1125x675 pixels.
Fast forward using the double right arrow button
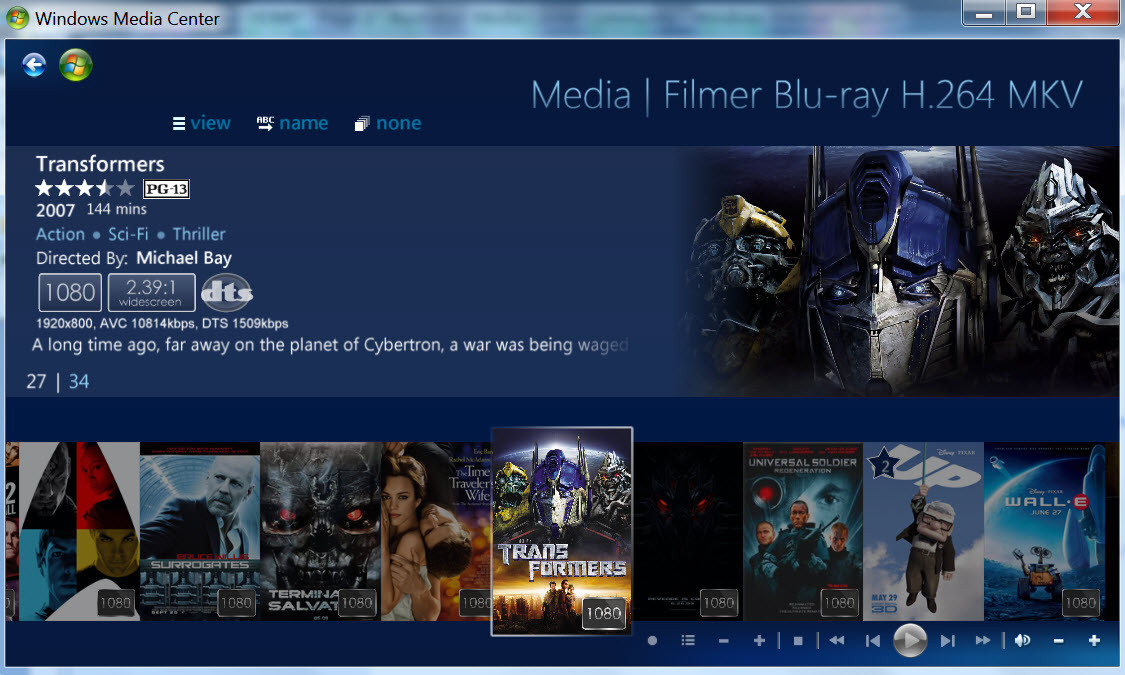tap(983, 641)
